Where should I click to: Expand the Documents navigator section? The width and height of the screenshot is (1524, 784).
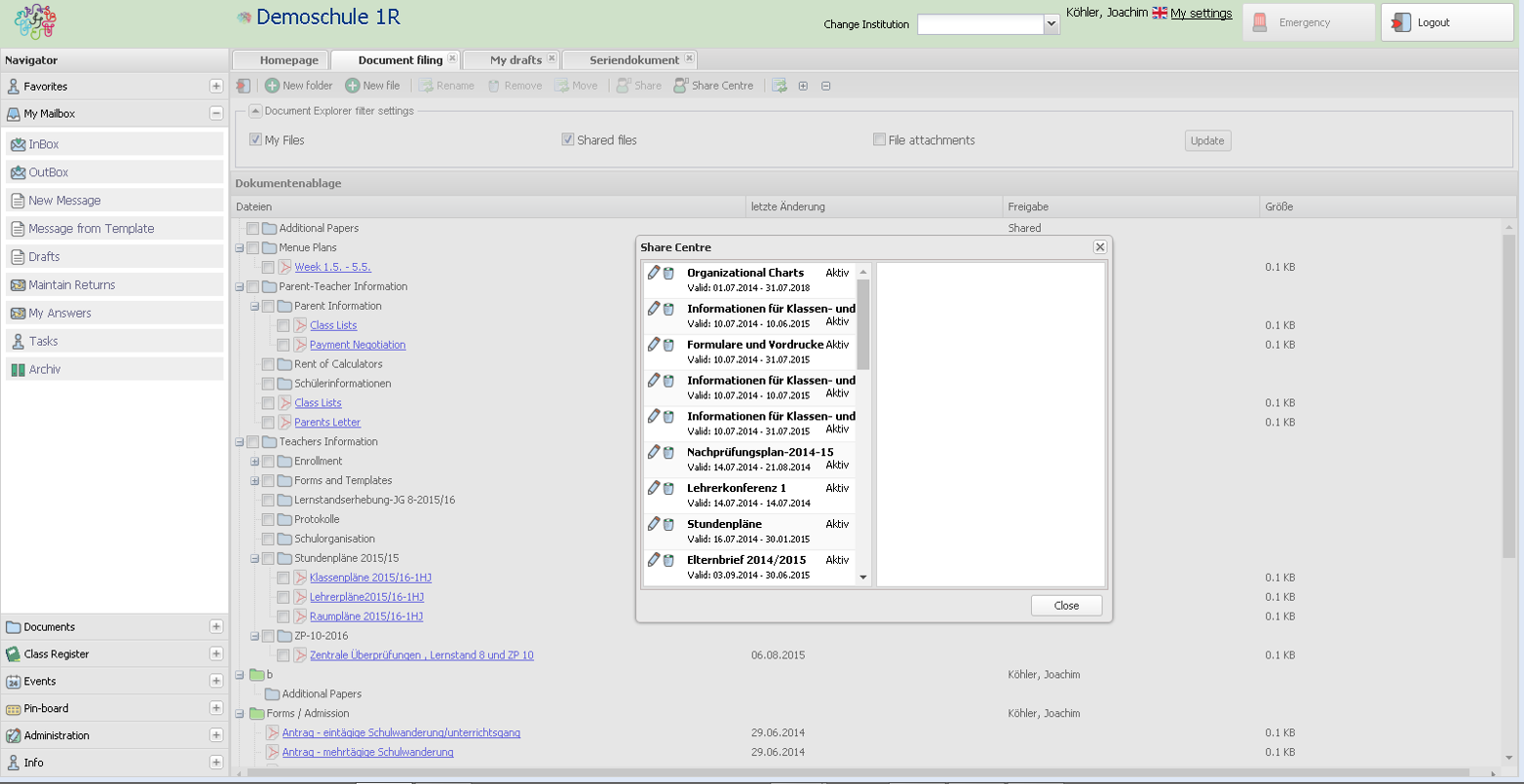pyautogui.click(x=216, y=627)
